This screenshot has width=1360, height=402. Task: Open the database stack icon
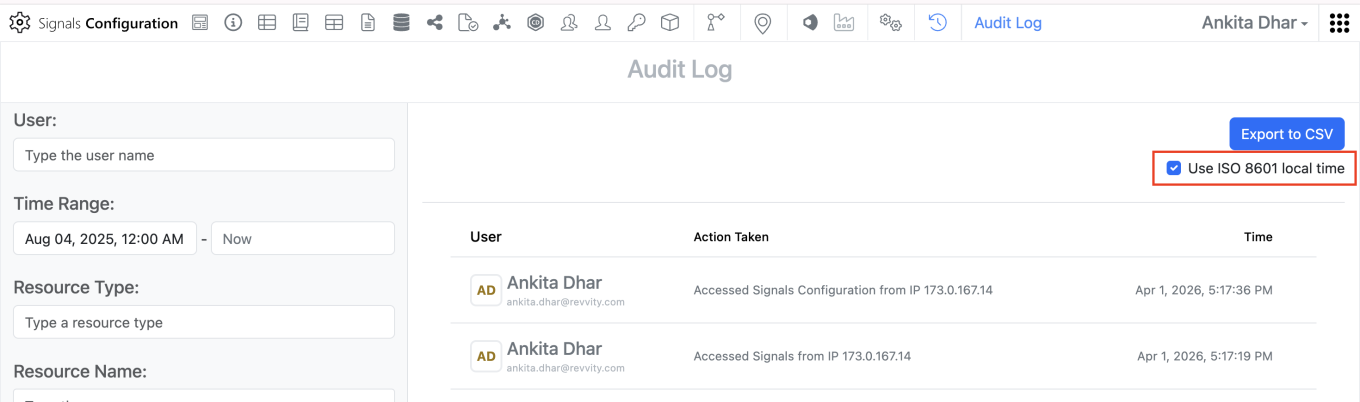pos(401,23)
